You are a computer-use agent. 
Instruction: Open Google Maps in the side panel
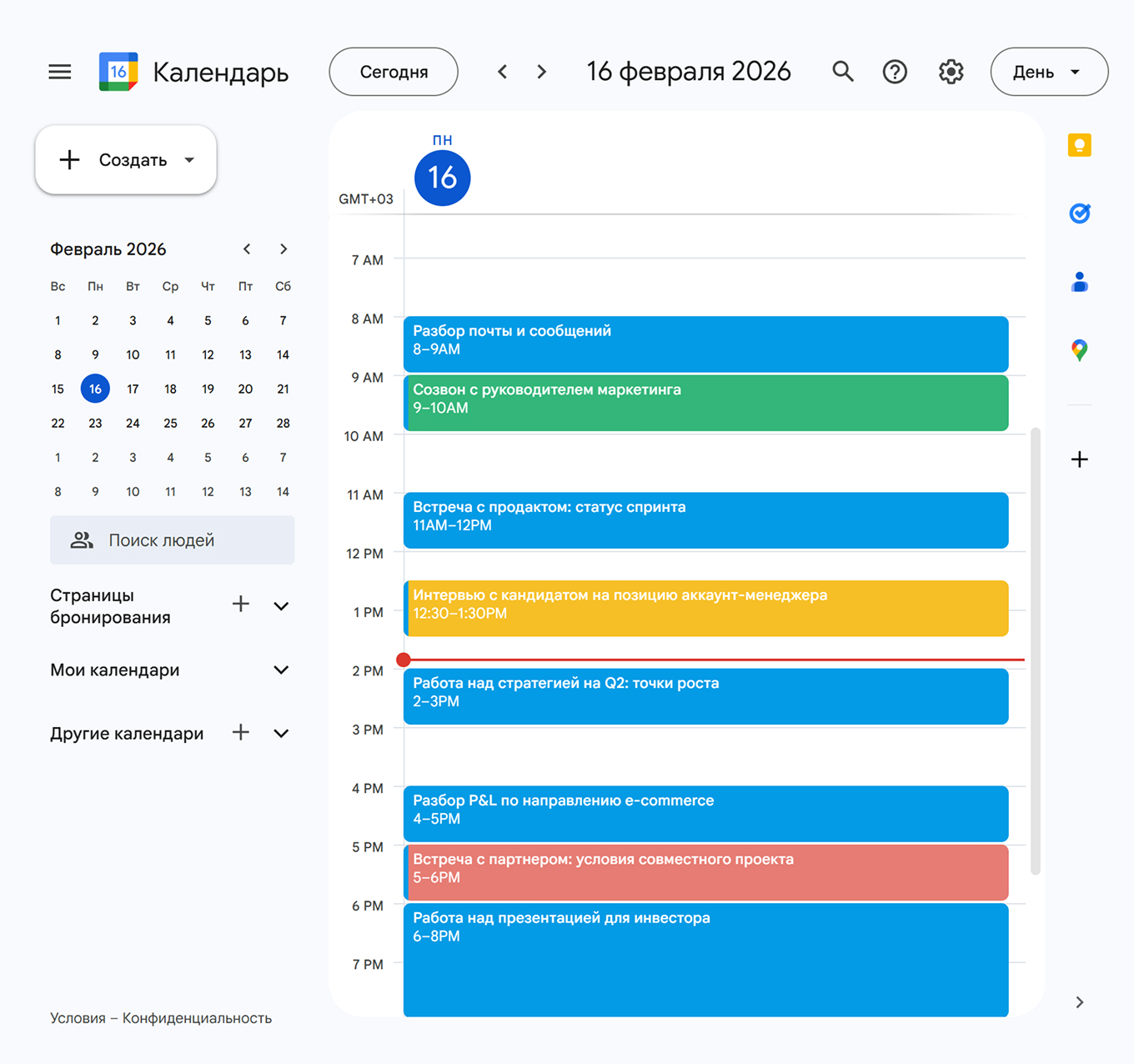pos(1079,350)
